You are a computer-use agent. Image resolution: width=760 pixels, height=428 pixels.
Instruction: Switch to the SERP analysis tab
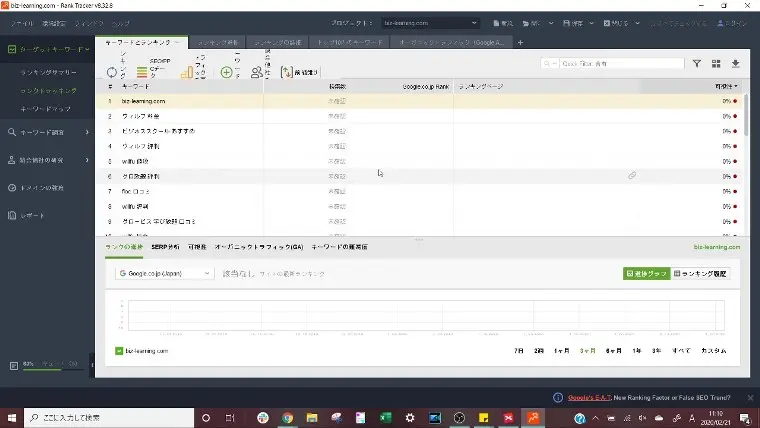167,246
